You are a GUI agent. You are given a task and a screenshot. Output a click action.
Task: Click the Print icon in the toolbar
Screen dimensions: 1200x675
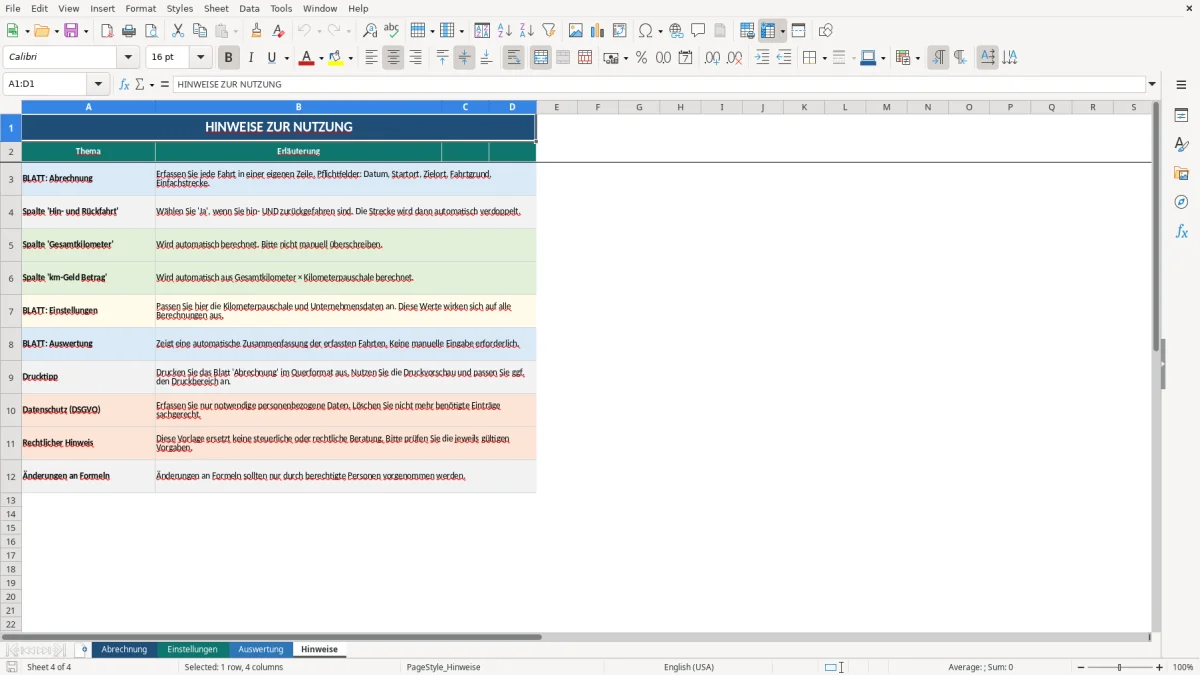[x=129, y=31]
